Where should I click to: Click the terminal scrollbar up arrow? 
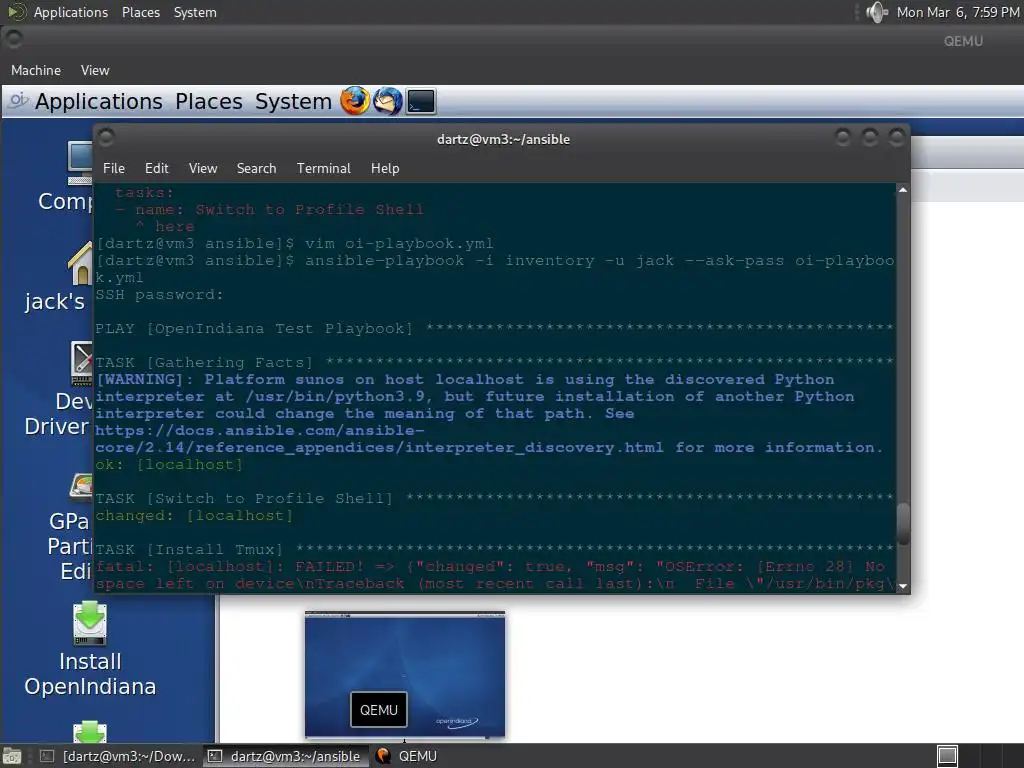coord(903,190)
